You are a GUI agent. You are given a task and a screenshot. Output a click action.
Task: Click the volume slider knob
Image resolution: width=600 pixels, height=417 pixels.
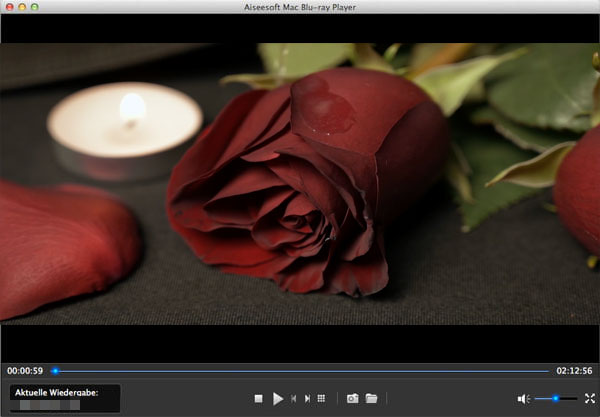(x=555, y=398)
